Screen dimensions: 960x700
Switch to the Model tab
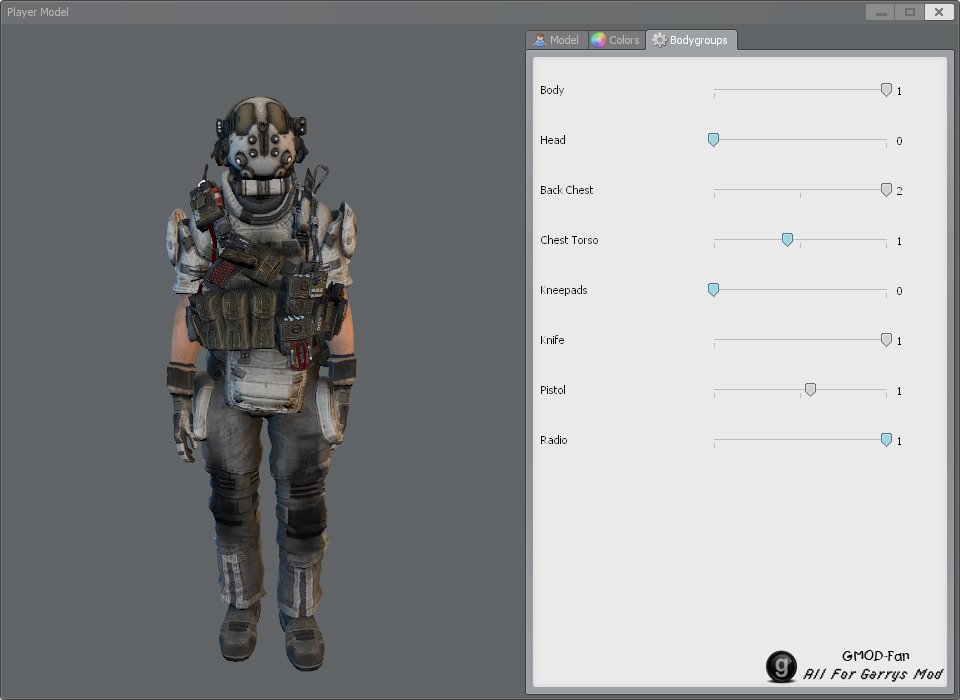[557, 40]
